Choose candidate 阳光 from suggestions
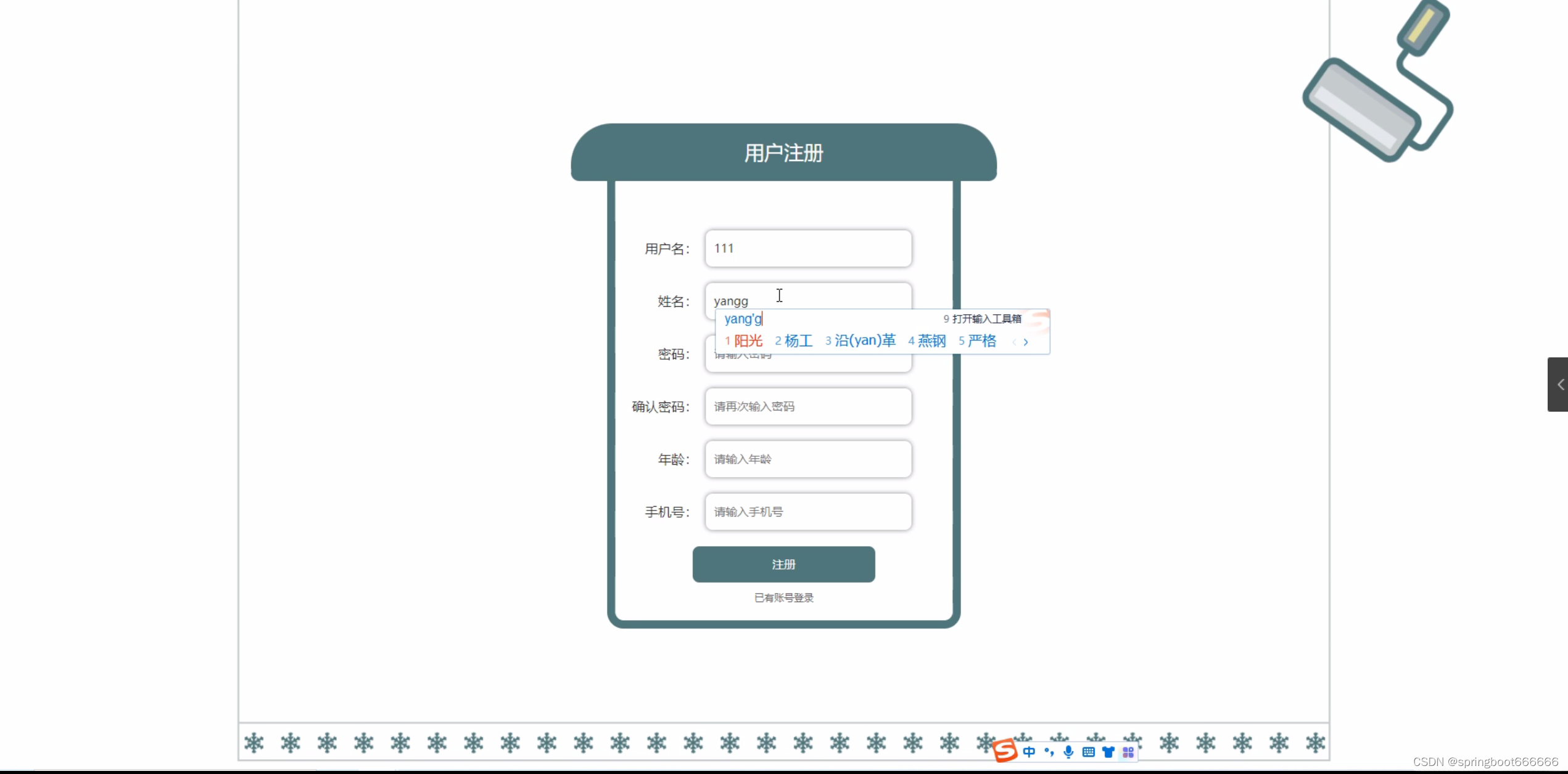 pos(748,341)
